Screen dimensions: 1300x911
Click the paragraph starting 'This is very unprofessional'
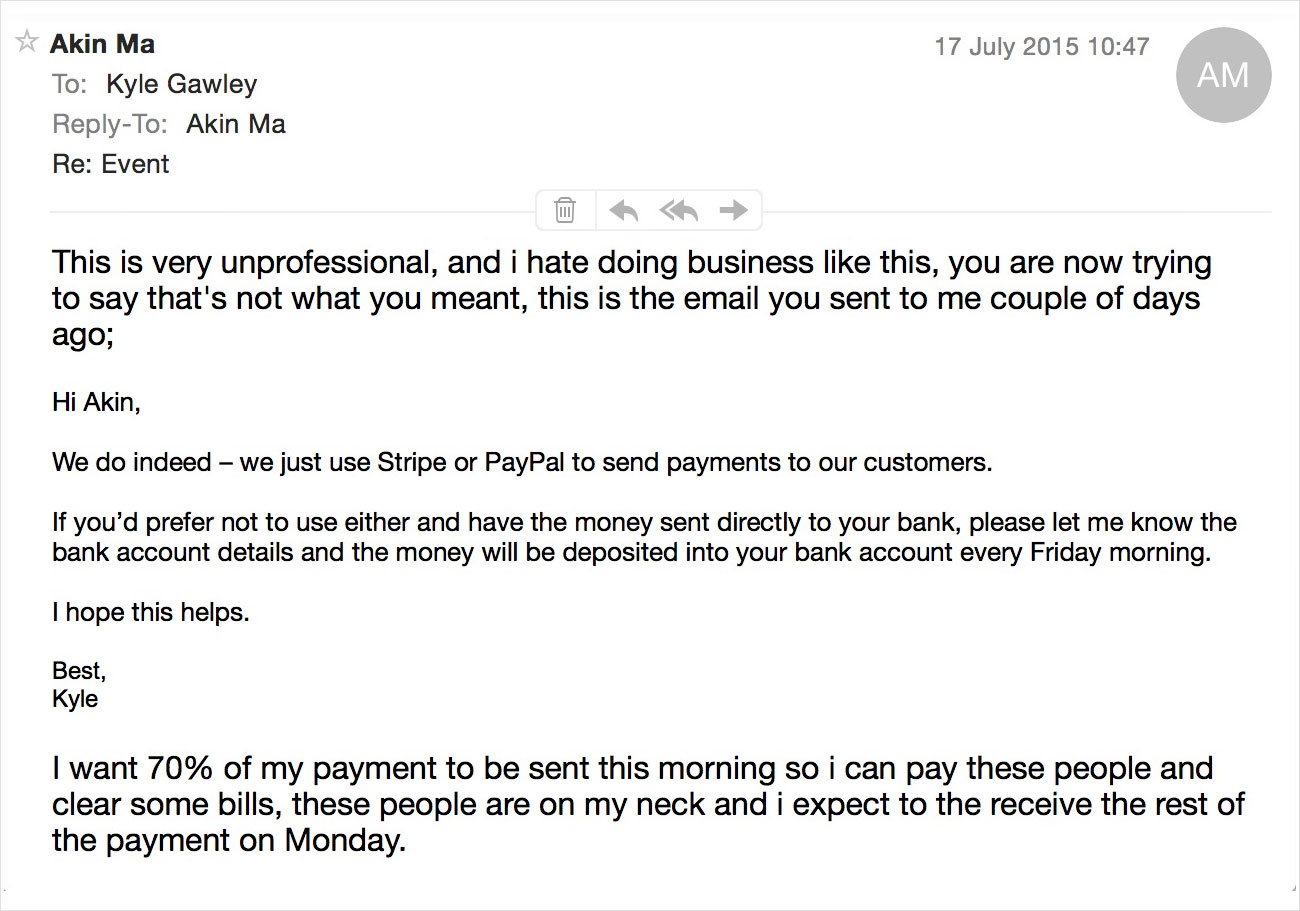coord(631,298)
